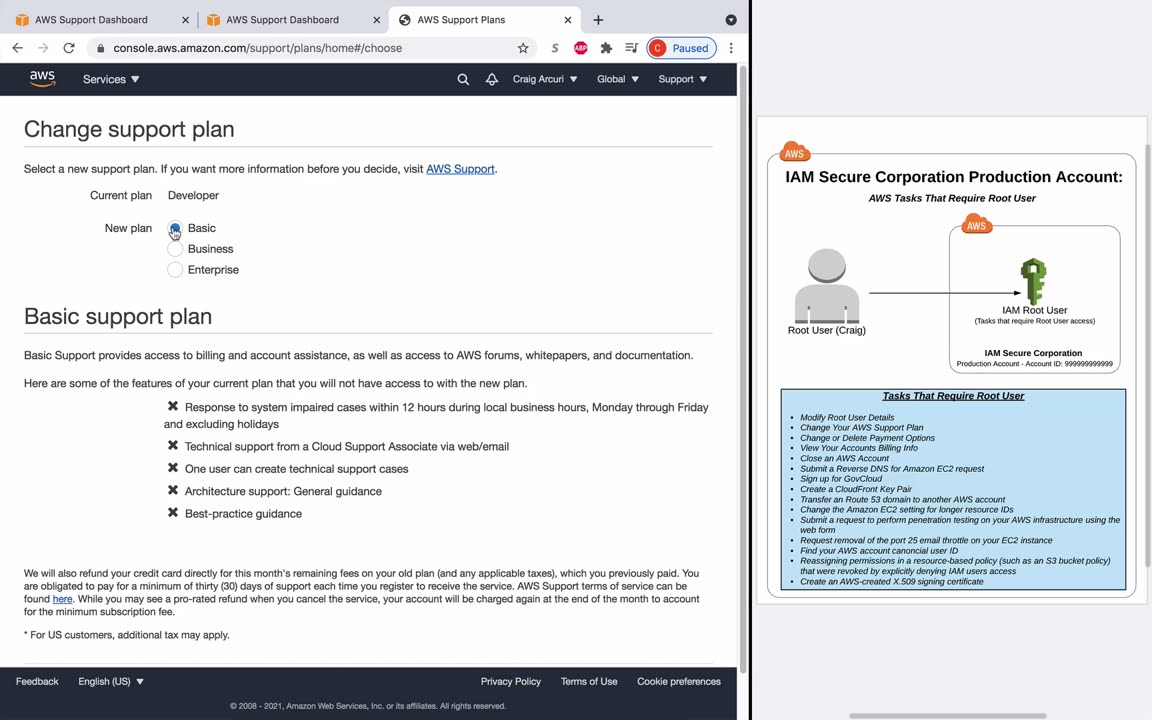Open a new browser tab with plus
The height and width of the screenshot is (720, 1152).
point(598,20)
